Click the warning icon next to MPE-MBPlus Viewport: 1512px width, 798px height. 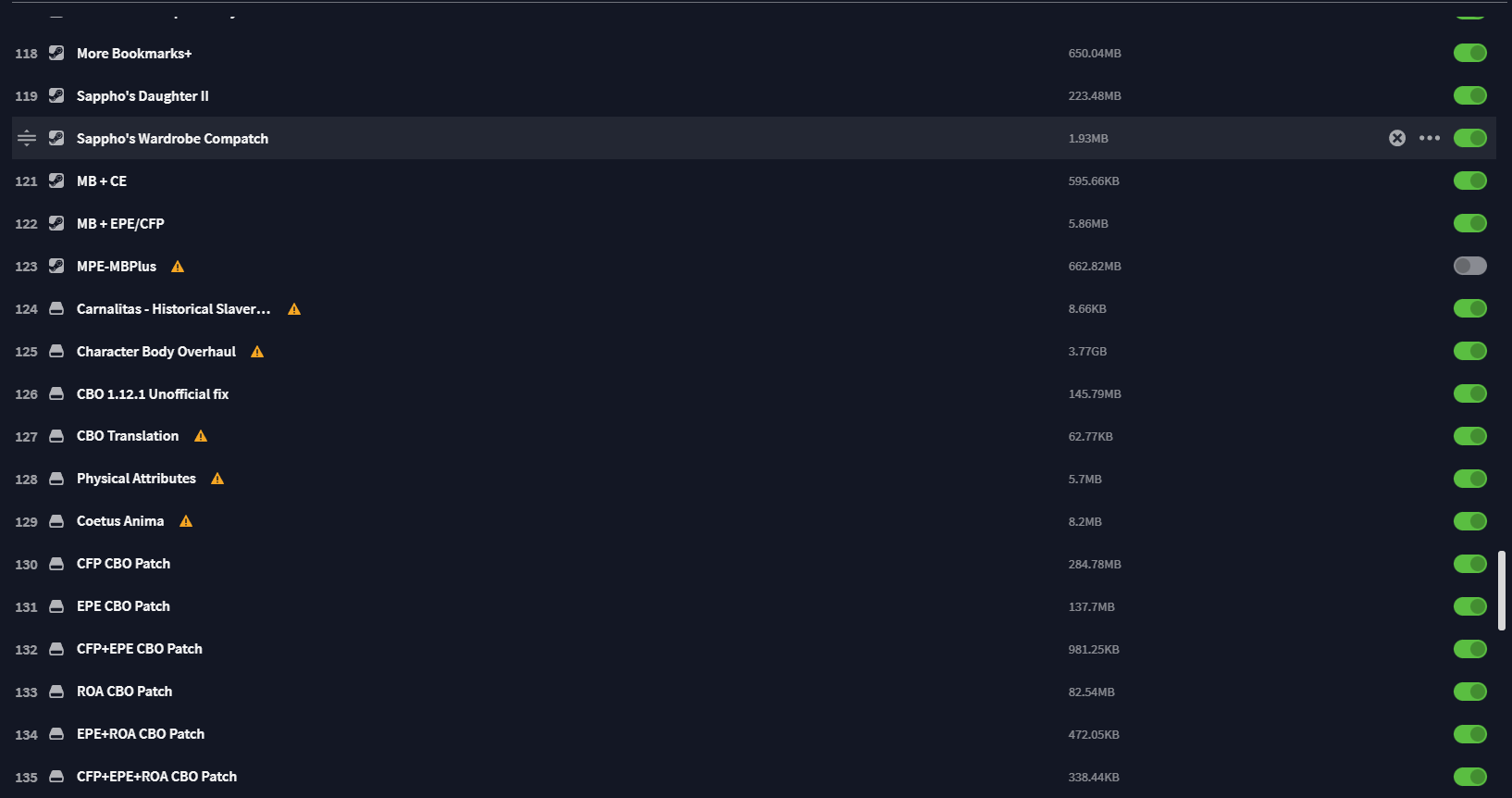178,267
